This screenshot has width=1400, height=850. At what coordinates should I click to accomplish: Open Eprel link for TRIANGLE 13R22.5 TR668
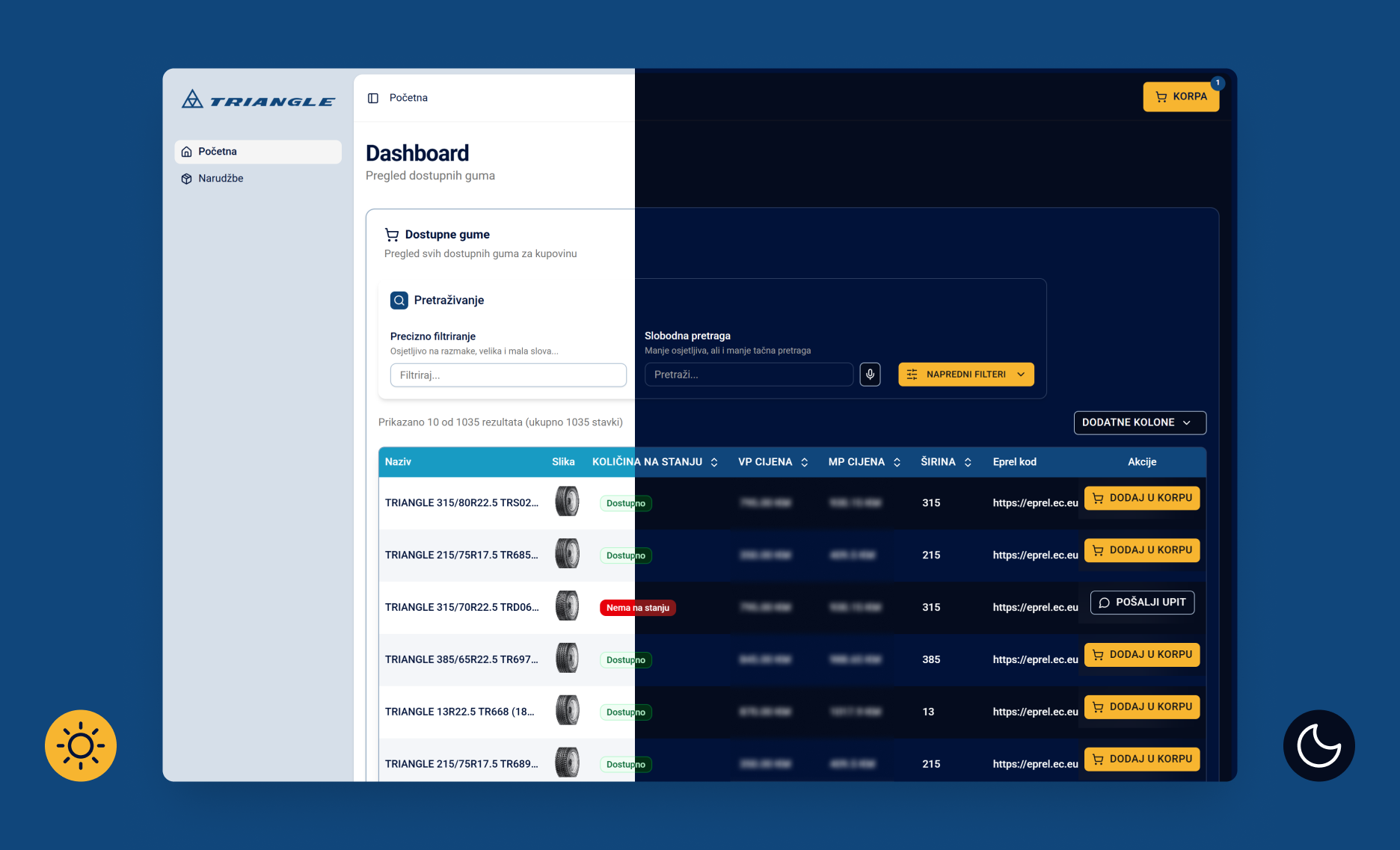1035,712
